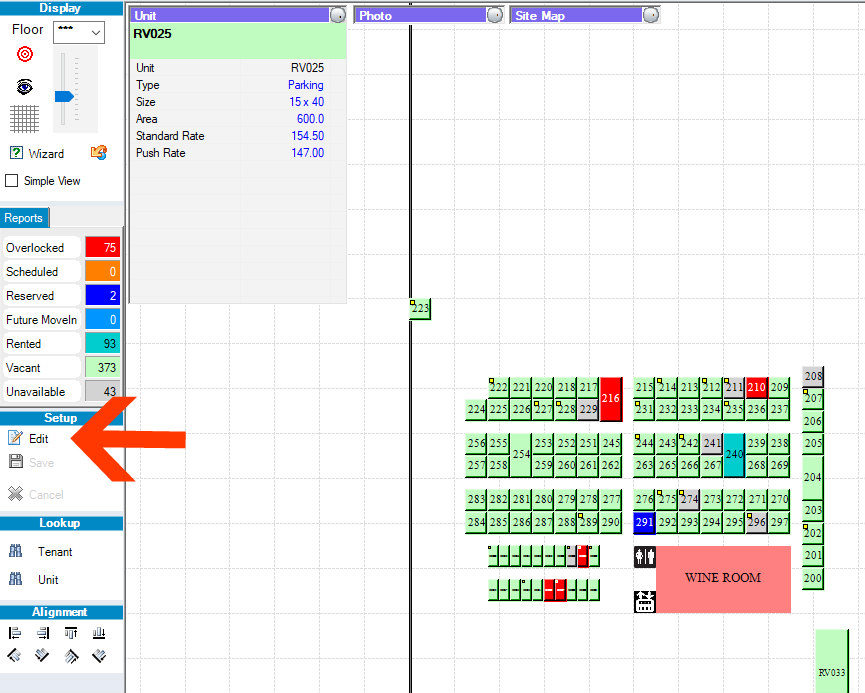Click second rotate icon in Alignment
The image size is (865, 693).
point(42,655)
